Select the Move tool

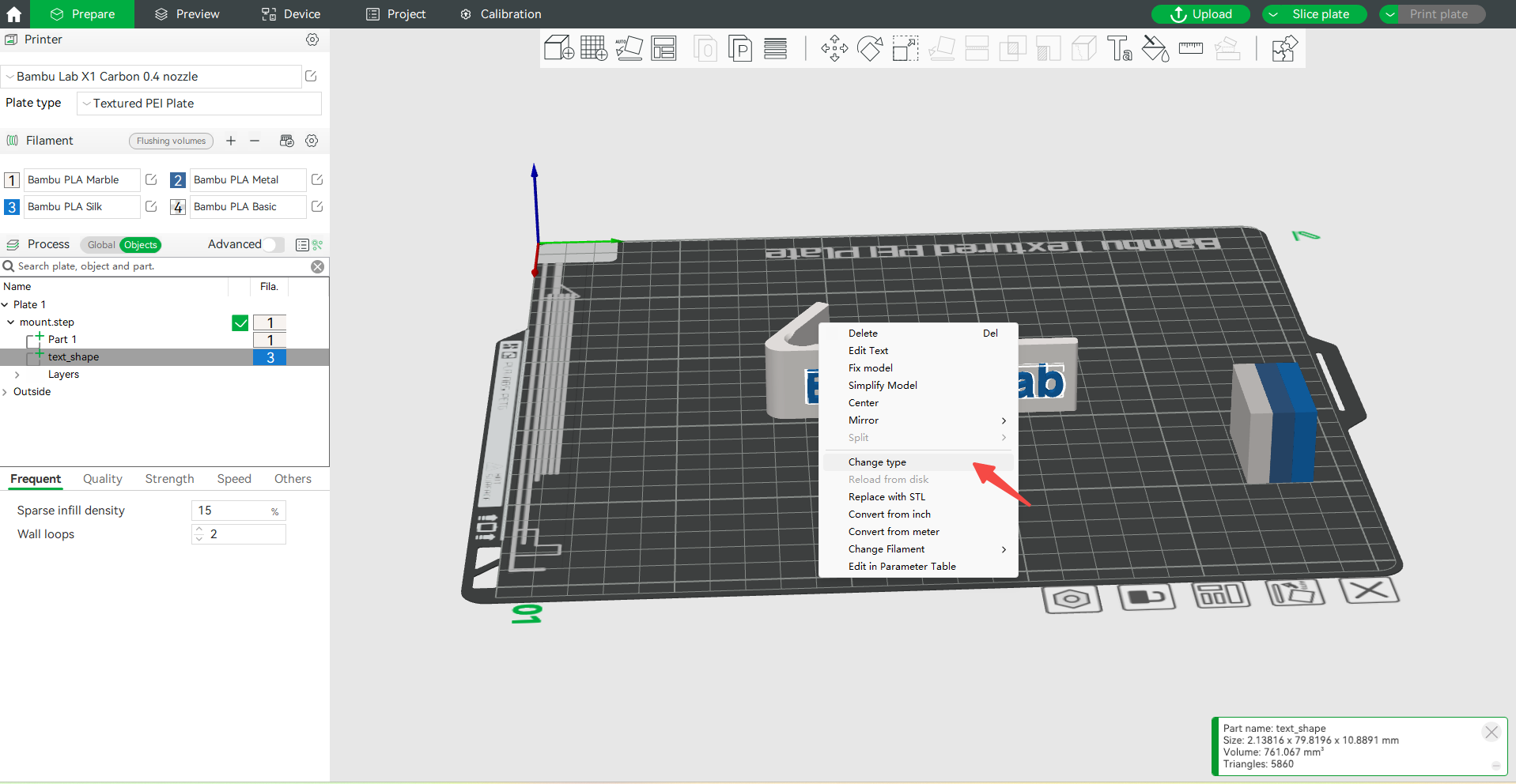[x=834, y=48]
